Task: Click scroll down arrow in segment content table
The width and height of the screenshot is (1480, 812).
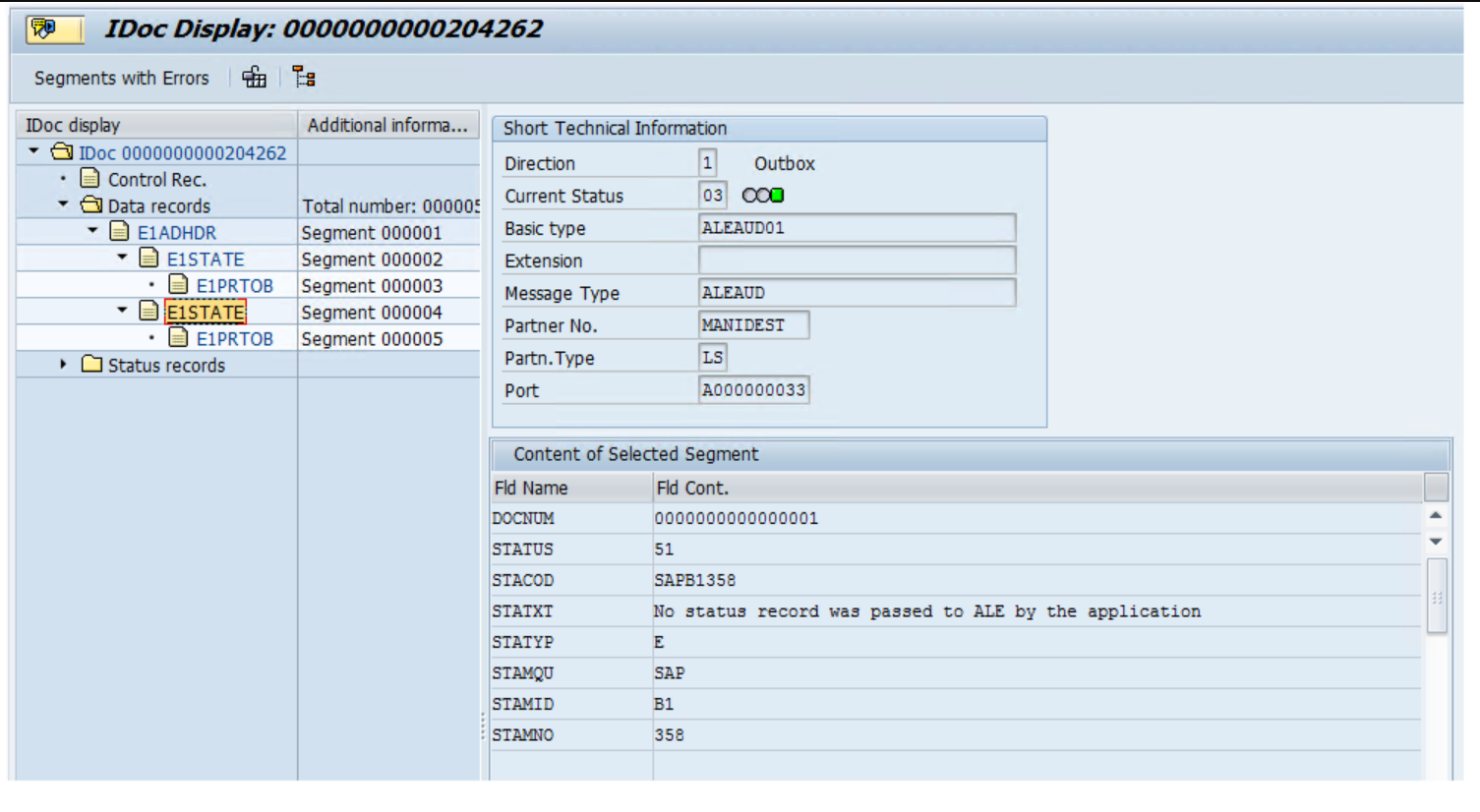Action: pos(1436,542)
